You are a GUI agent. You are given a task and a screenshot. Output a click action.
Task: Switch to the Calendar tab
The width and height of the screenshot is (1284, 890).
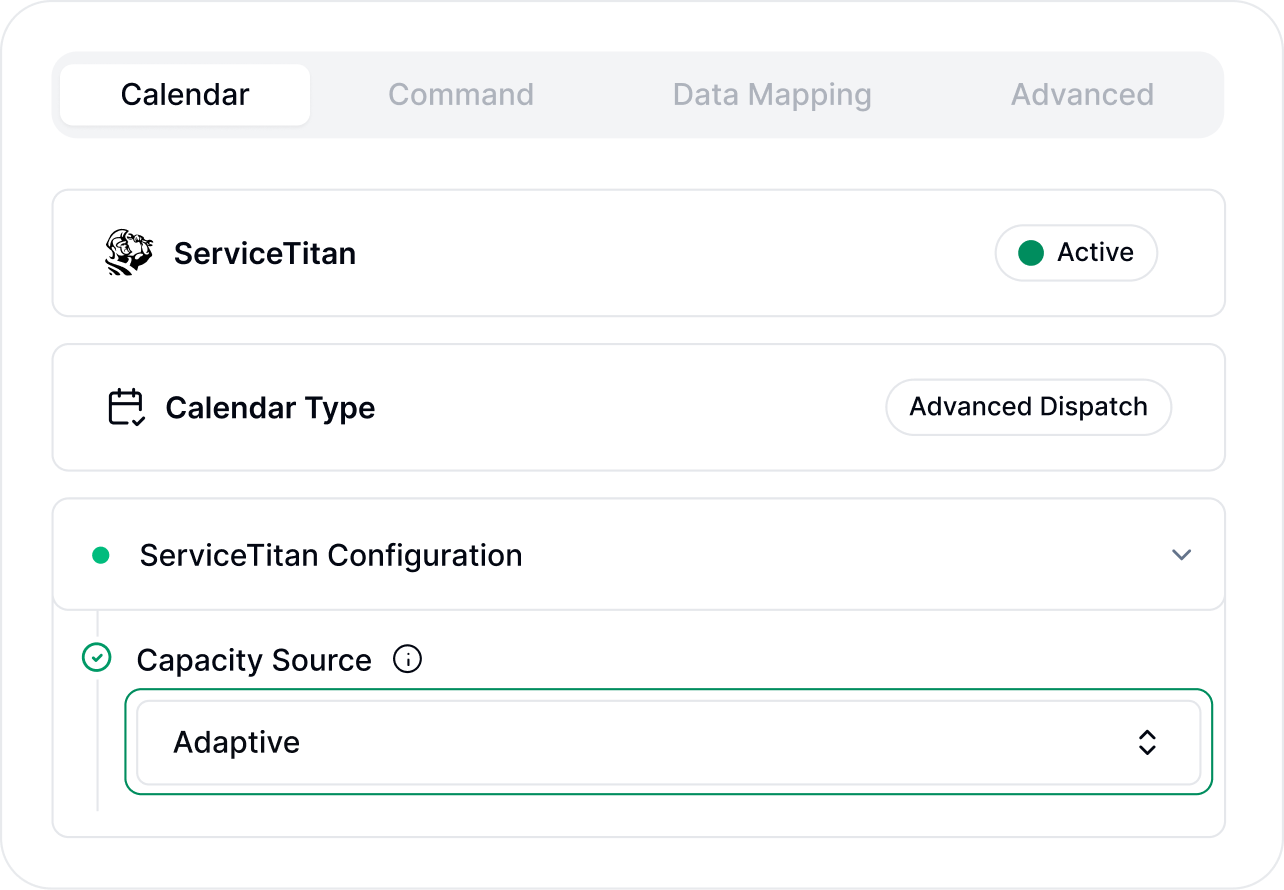[185, 95]
